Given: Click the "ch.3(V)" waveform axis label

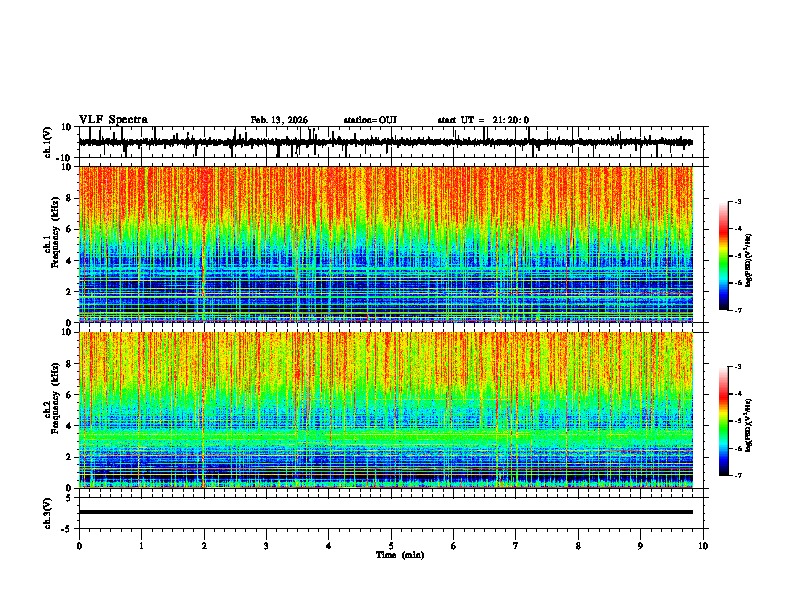Looking at the screenshot, I should 48,513.
